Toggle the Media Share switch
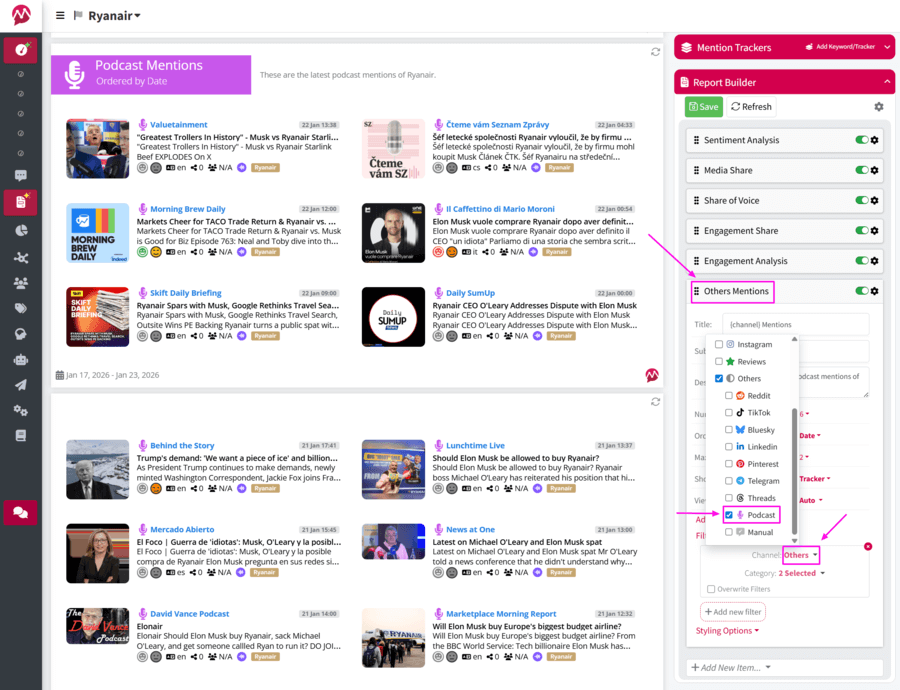Viewport: 900px width, 690px height. pos(861,170)
